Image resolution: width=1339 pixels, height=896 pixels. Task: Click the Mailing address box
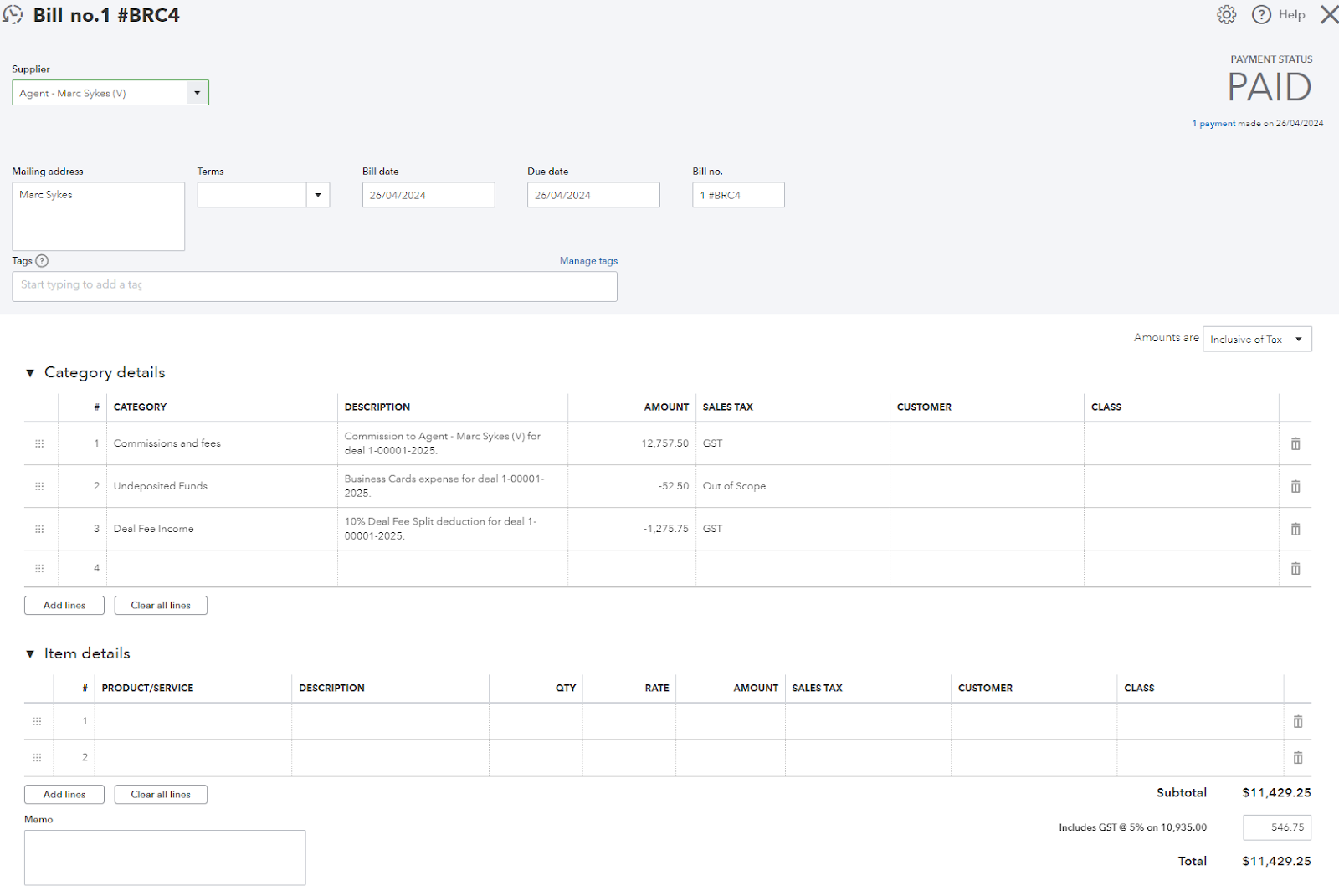click(x=98, y=217)
